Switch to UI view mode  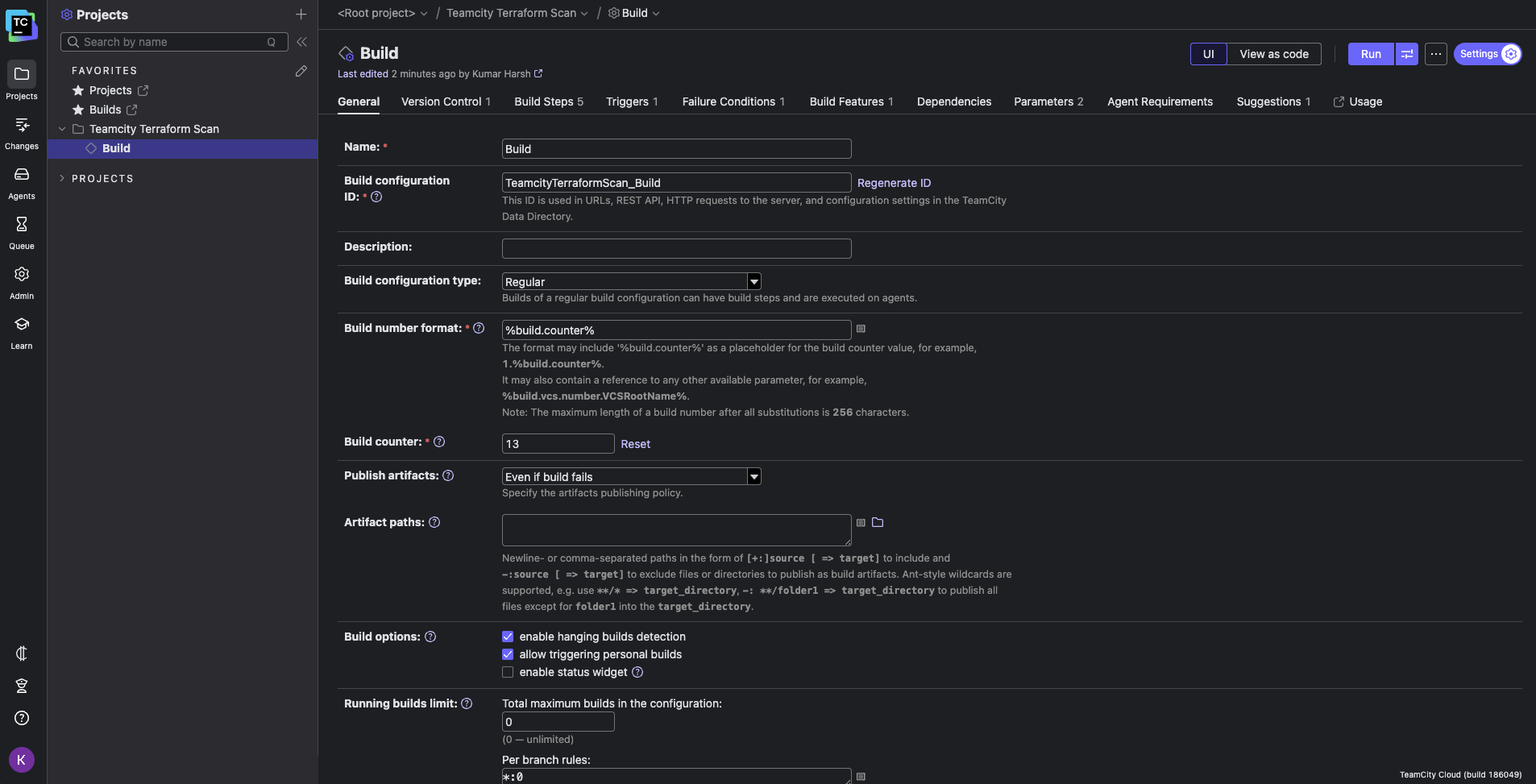pyautogui.click(x=1208, y=54)
